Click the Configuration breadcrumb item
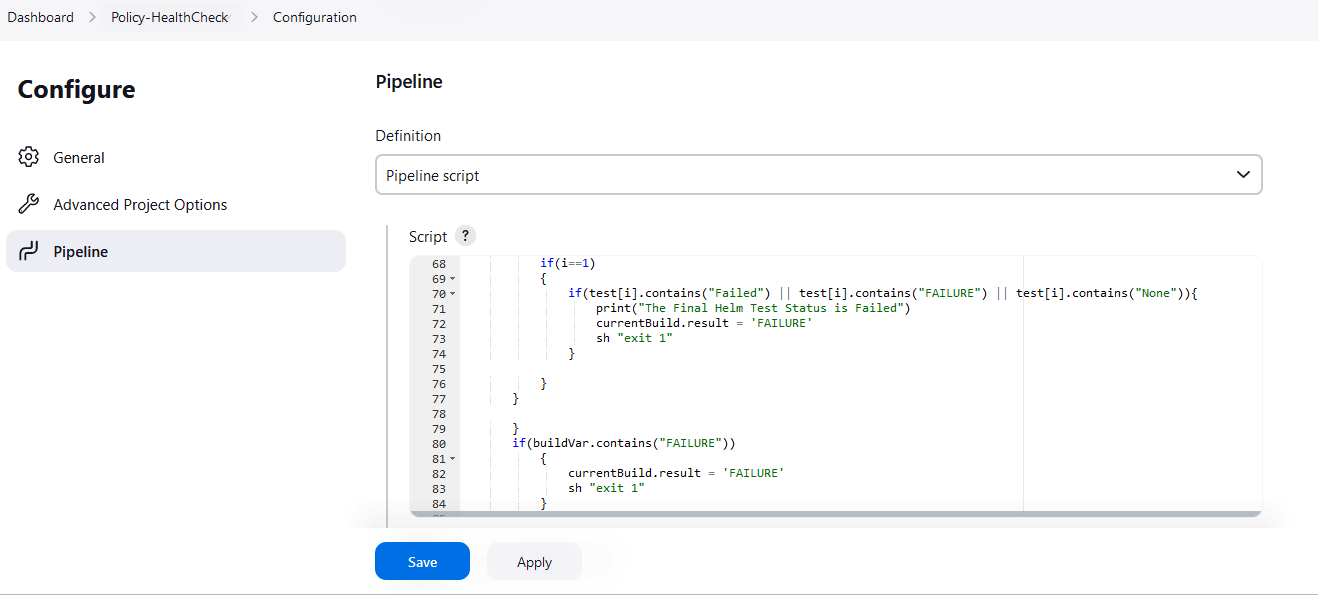The width and height of the screenshot is (1318, 595). (314, 16)
